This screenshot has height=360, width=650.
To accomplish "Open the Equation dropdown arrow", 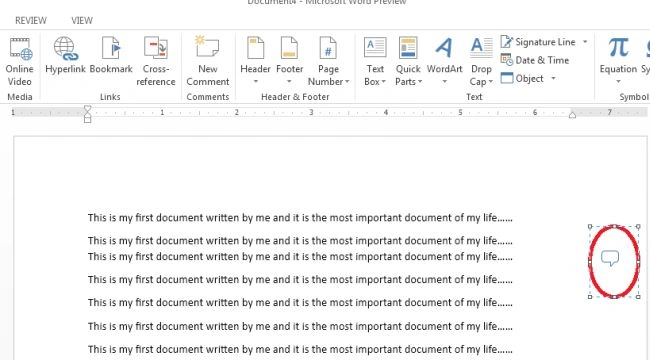I will [618, 81].
